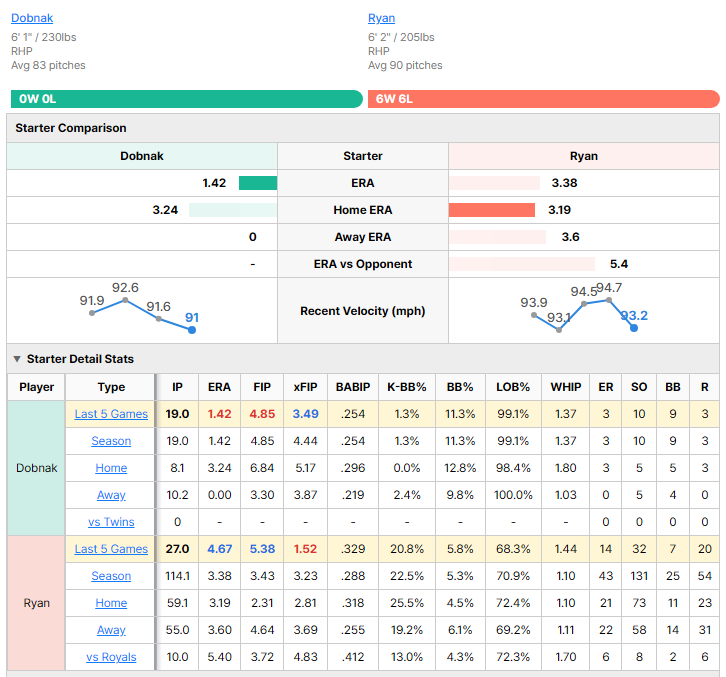The image size is (726, 677).
Task: Open Ryan's Home split link
Action: coord(111,603)
